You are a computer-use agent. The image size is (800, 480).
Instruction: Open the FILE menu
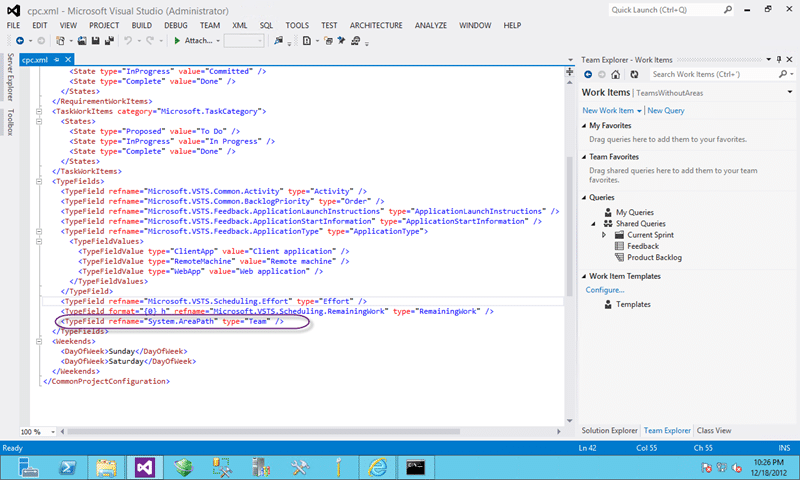pyautogui.click(x=13, y=25)
